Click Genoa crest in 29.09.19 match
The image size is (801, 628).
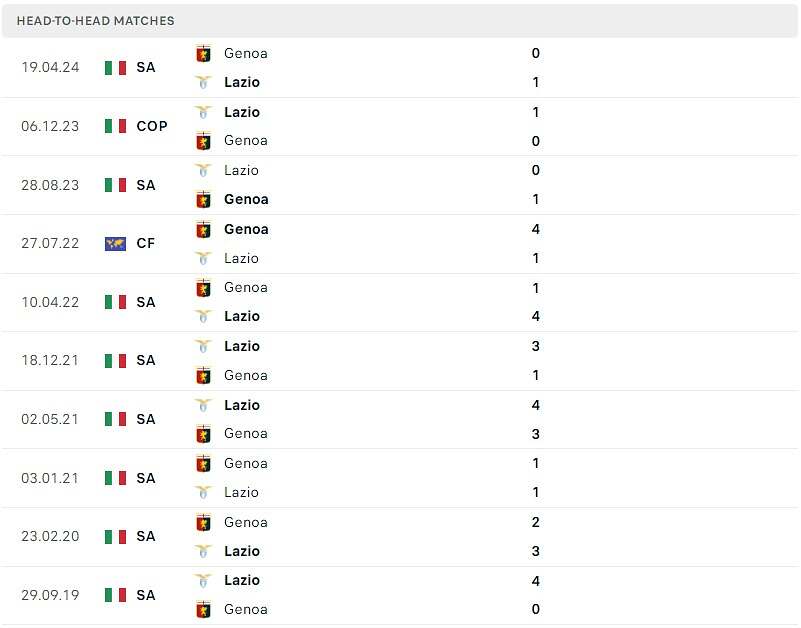203,610
